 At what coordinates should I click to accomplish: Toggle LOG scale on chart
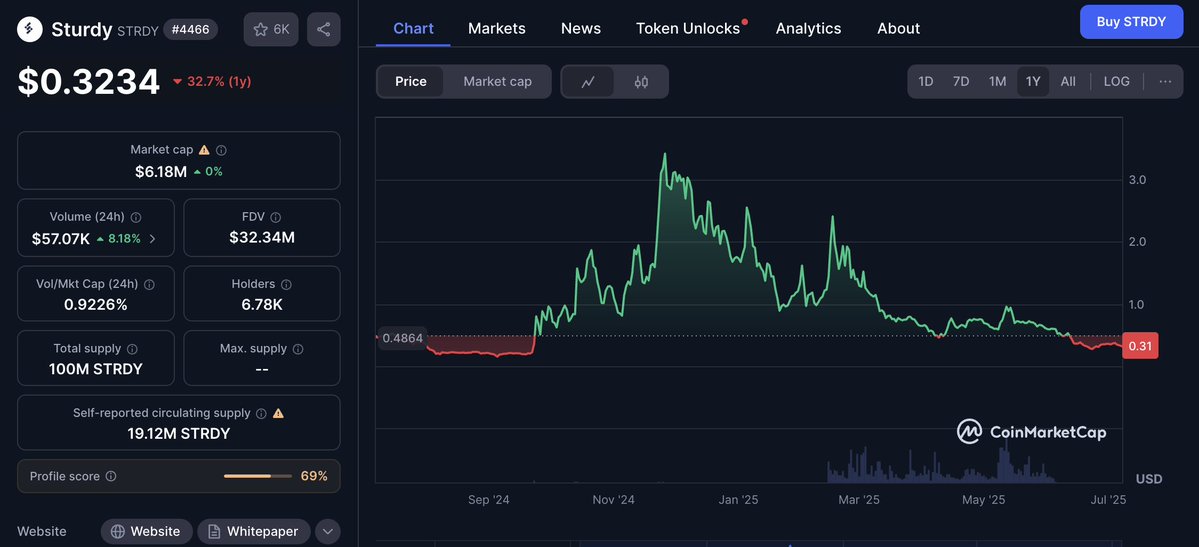point(1116,81)
